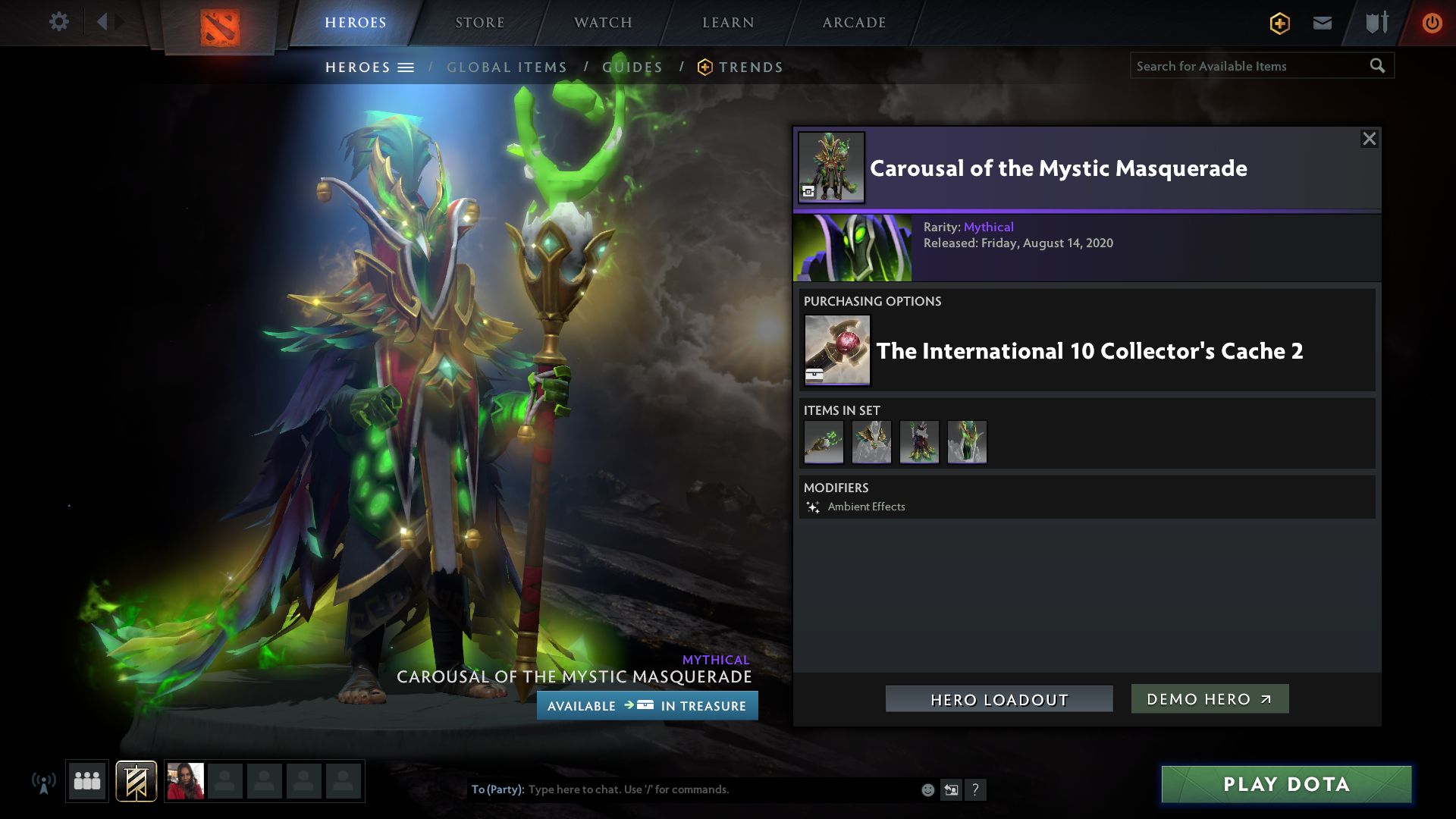Screen dimensions: 1456x819
Task: Click the HEROES tab
Action: coord(355,22)
